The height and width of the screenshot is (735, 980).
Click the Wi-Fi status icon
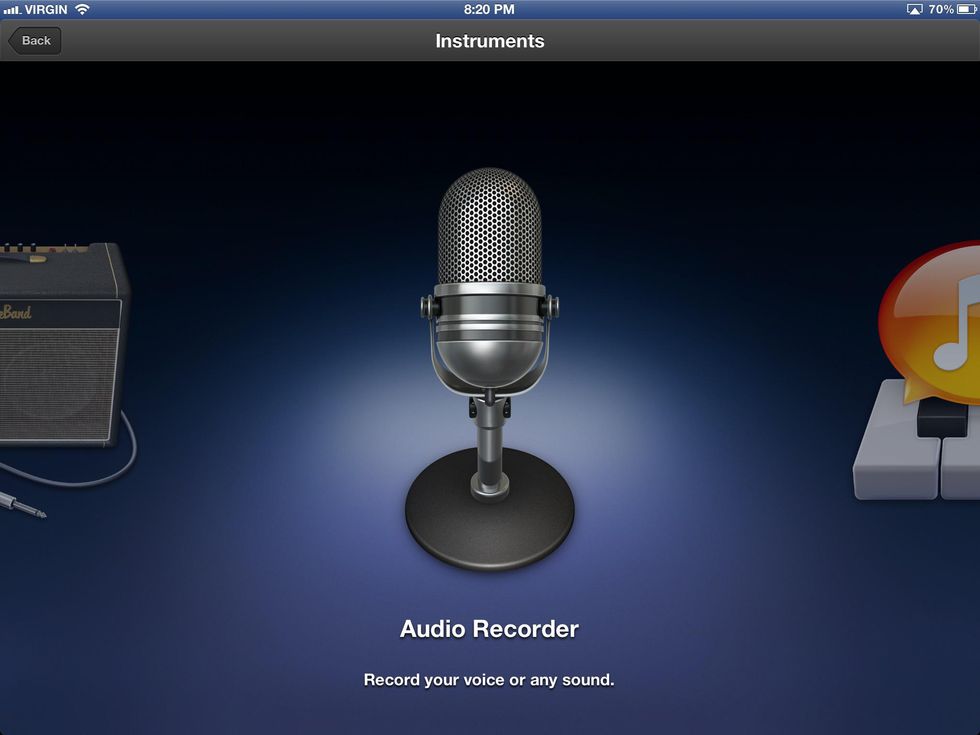(82, 9)
